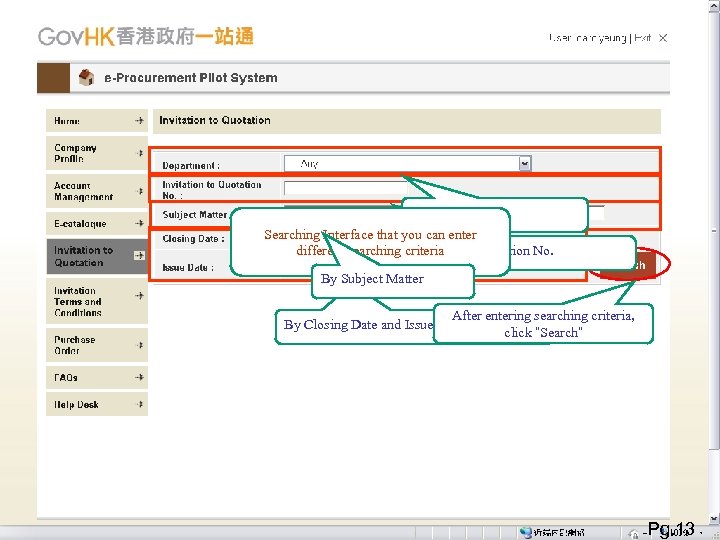Open Invitation Terms and Conditions menu
This screenshot has width=720, height=540.
(x=97, y=301)
